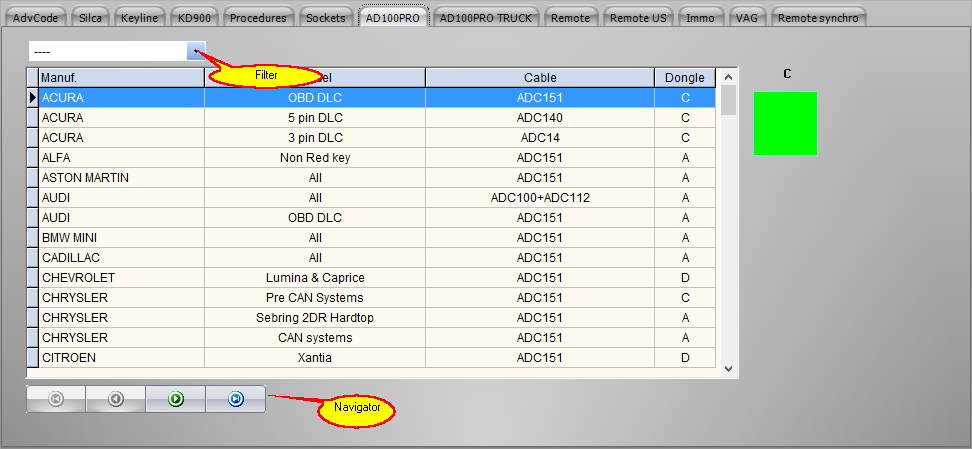The height and width of the screenshot is (449, 972).
Task: Click the Cable column header
Action: (x=540, y=78)
